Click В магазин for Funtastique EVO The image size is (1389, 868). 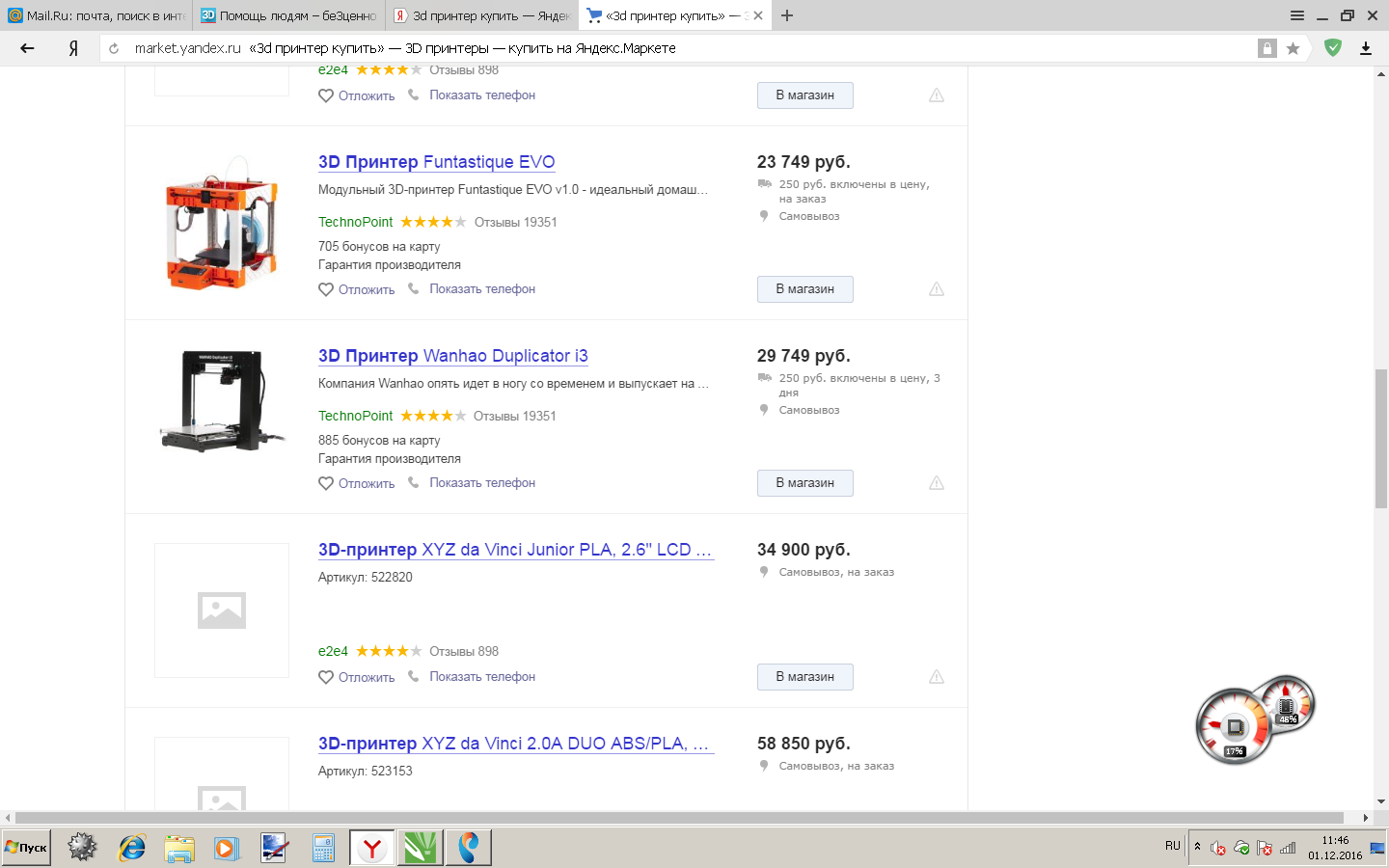[805, 289]
